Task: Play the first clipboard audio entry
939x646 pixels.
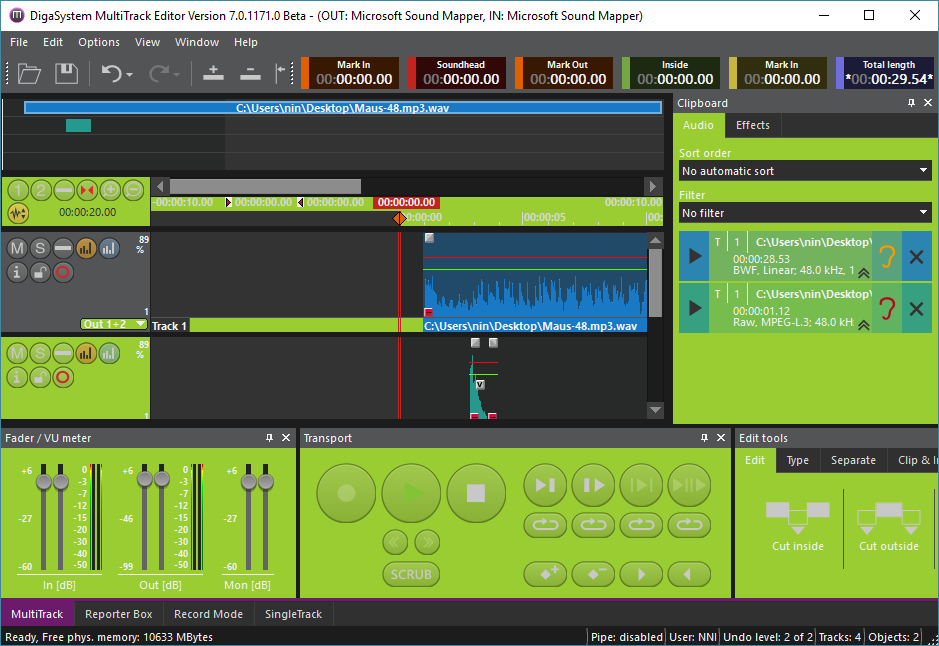Action: click(x=694, y=256)
